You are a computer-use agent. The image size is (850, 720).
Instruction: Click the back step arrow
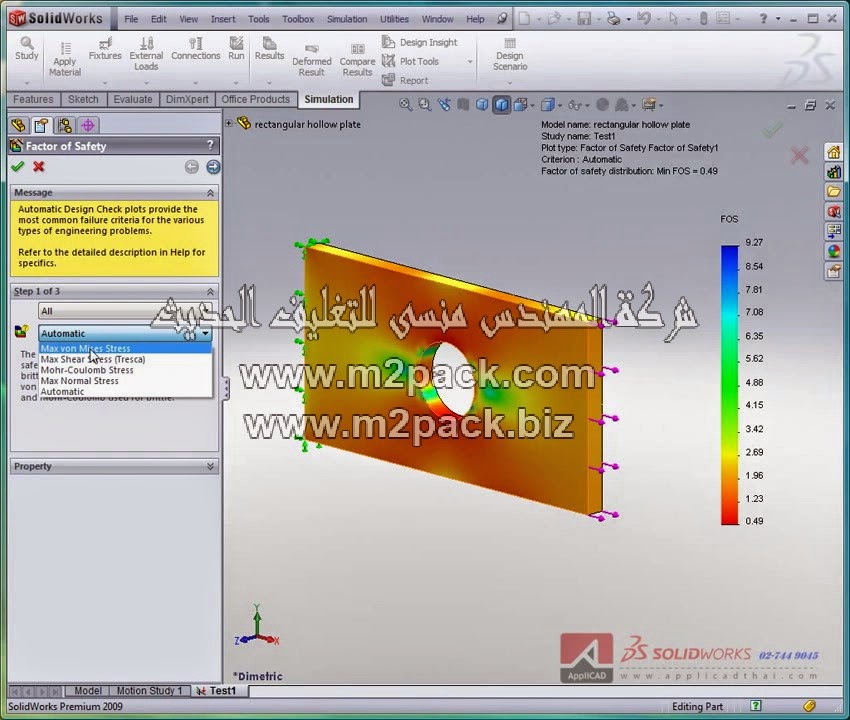click(x=191, y=167)
